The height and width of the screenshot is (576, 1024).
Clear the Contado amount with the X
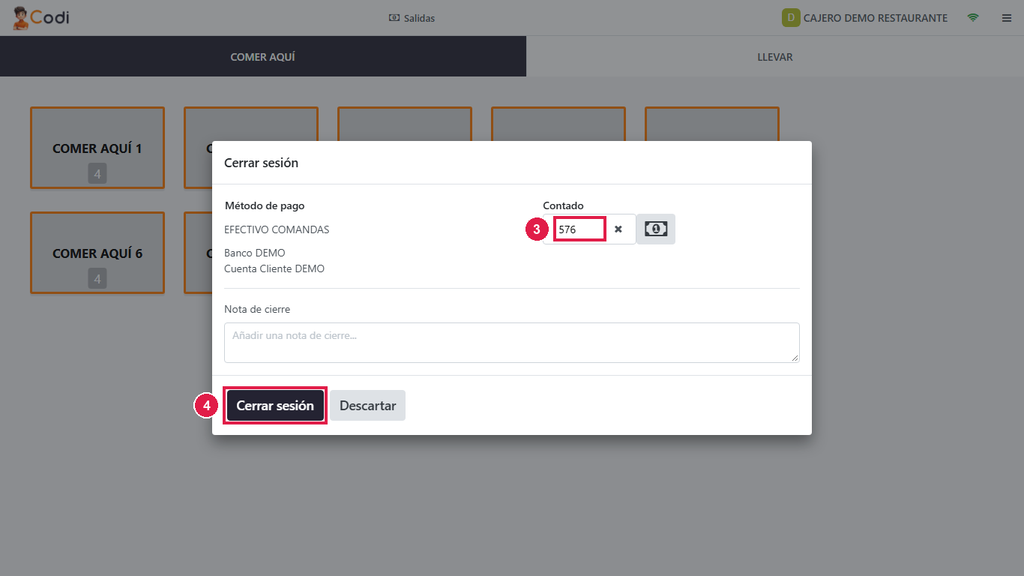tap(618, 229)
